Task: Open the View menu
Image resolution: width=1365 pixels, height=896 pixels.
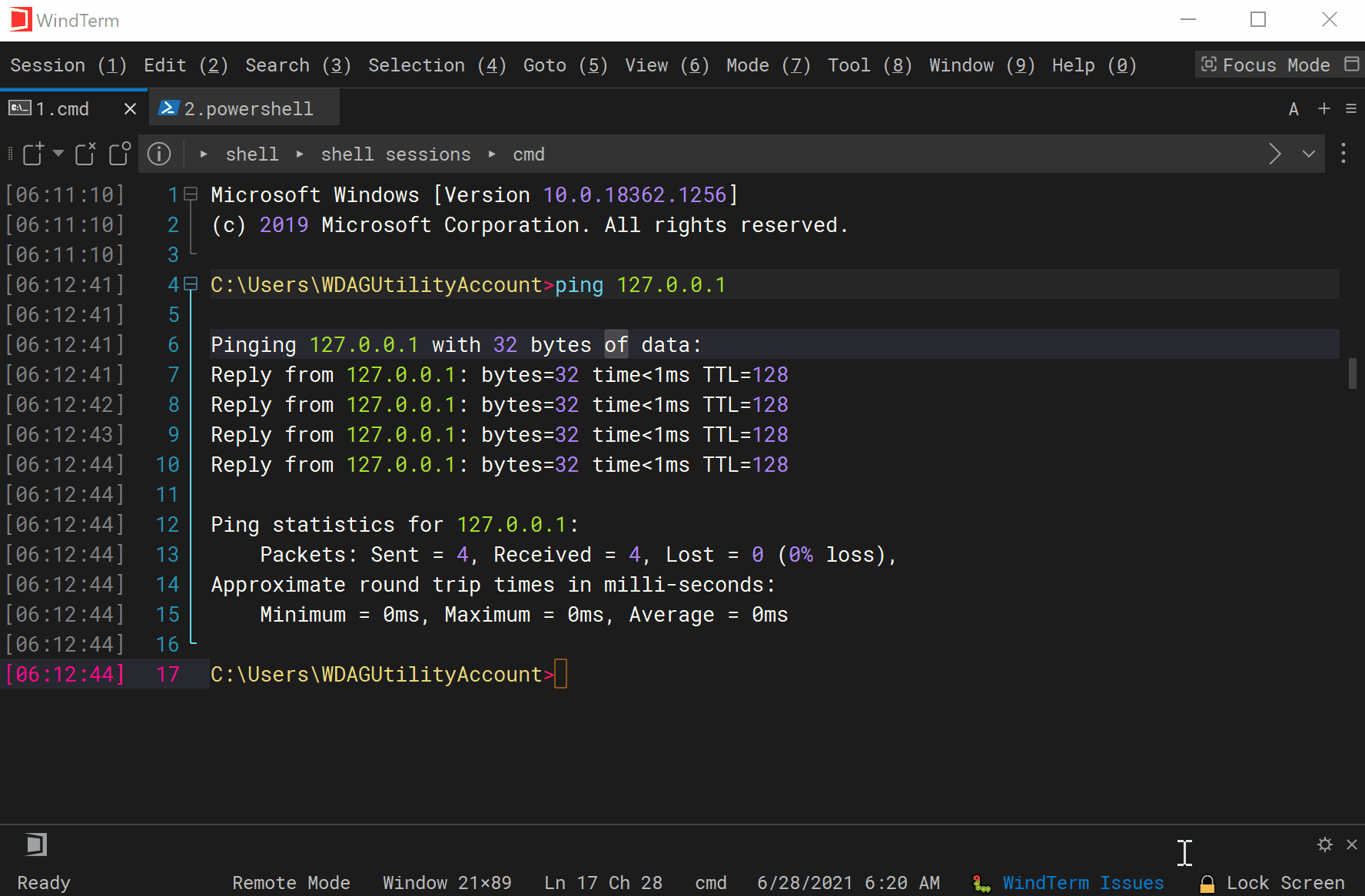Action: [x=667, y=65]
